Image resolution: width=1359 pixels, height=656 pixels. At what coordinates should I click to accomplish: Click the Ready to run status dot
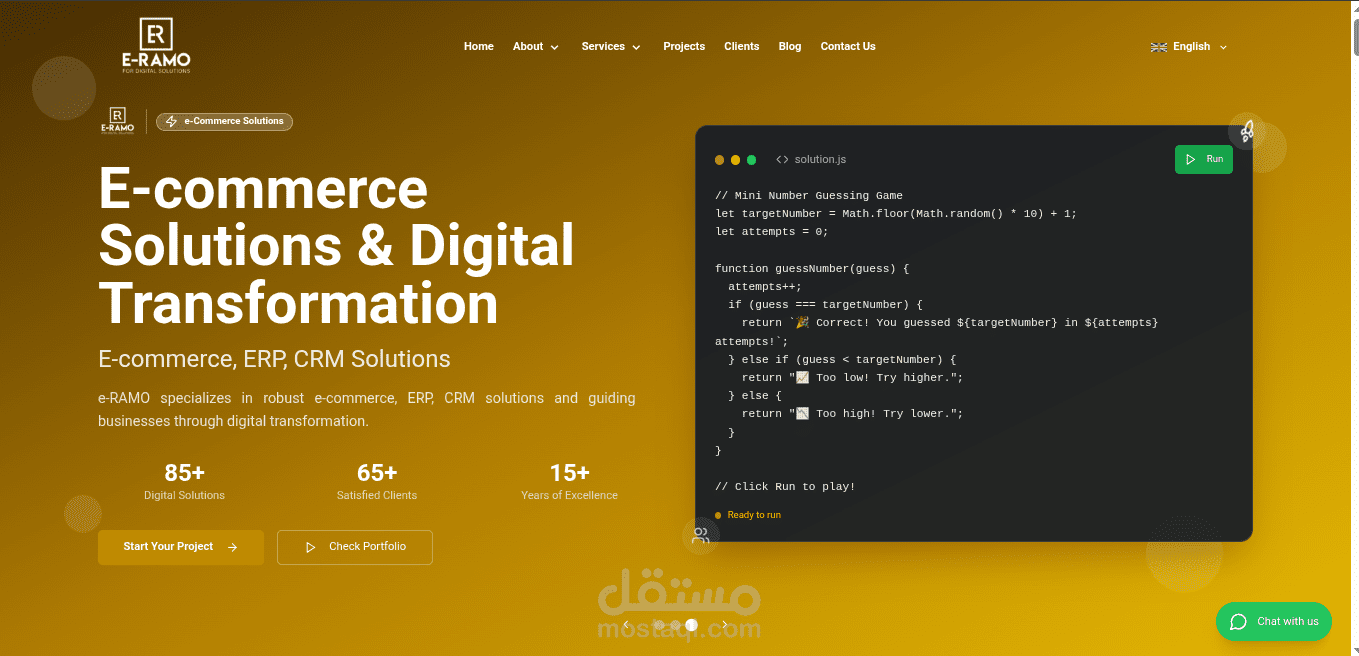click(x=717, y=514)
